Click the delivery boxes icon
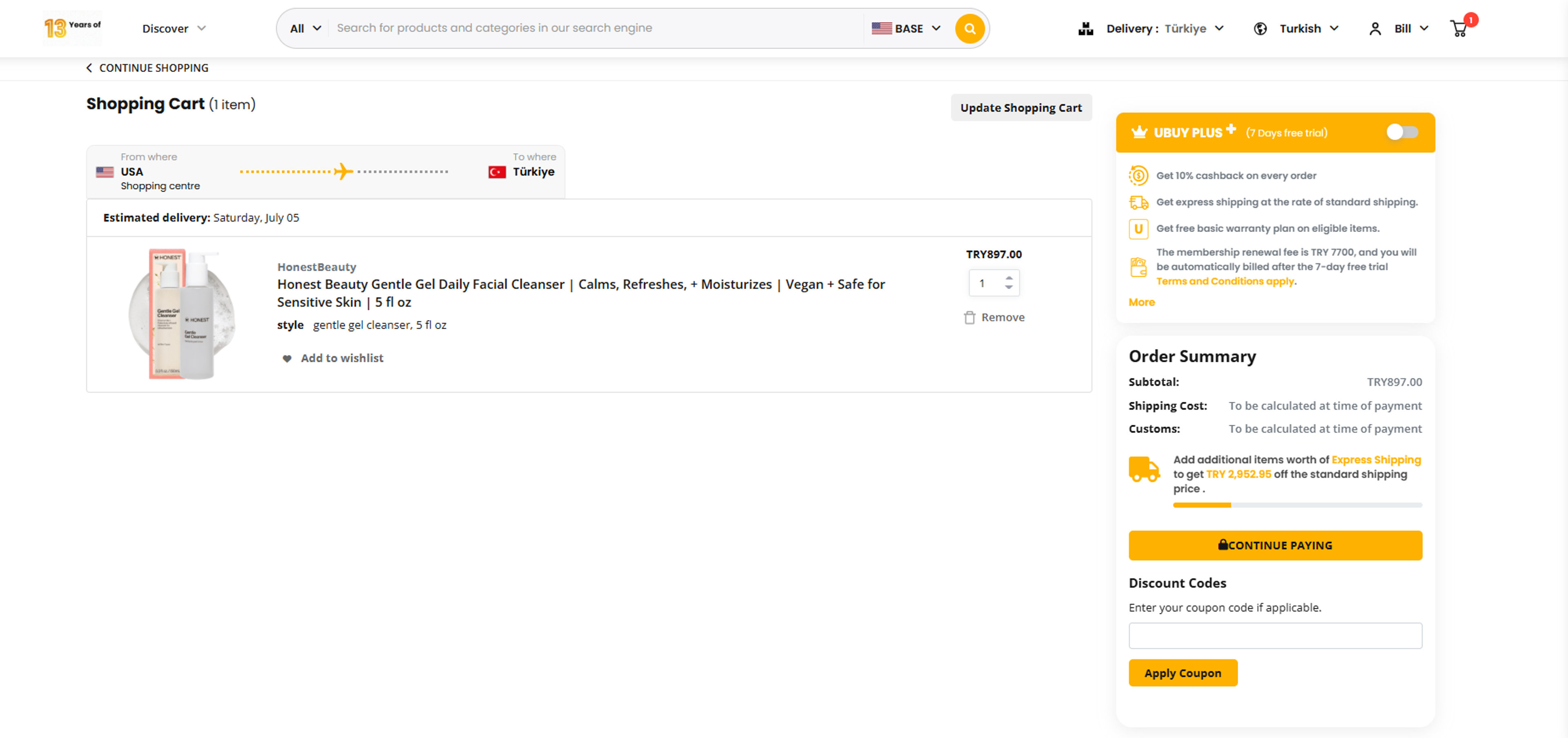The image size is (1568, 738). click(1085, 29)
